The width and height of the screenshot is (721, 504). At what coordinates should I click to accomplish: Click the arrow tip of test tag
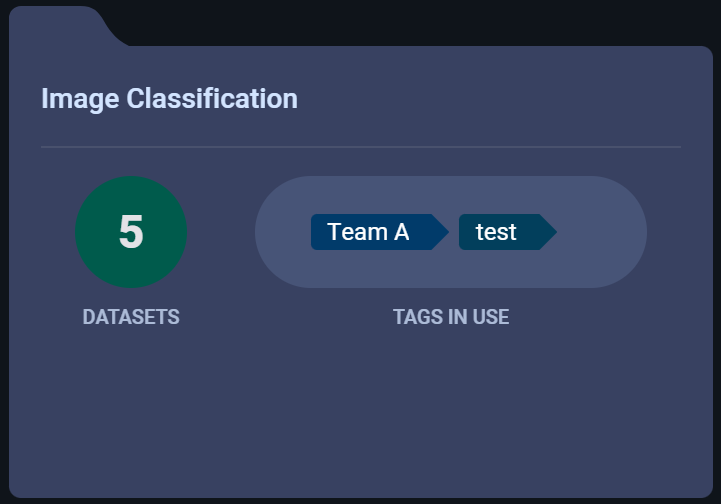coord(548,232)
